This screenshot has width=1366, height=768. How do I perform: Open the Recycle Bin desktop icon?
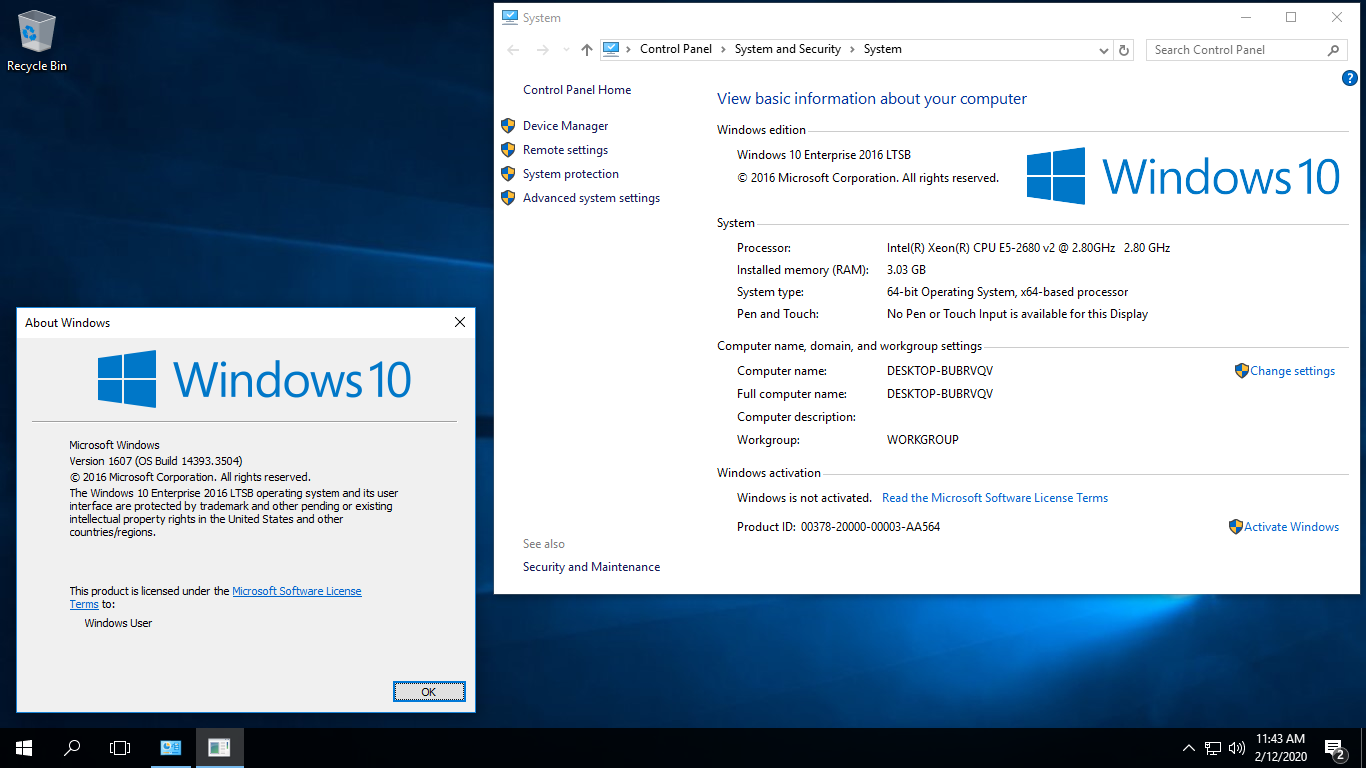coord(37,41)
